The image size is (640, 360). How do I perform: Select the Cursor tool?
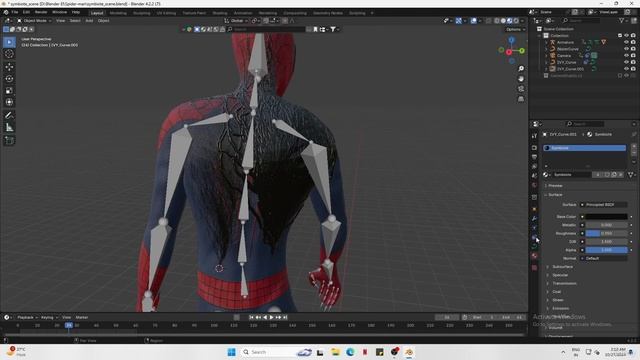[x=9, y=54]
